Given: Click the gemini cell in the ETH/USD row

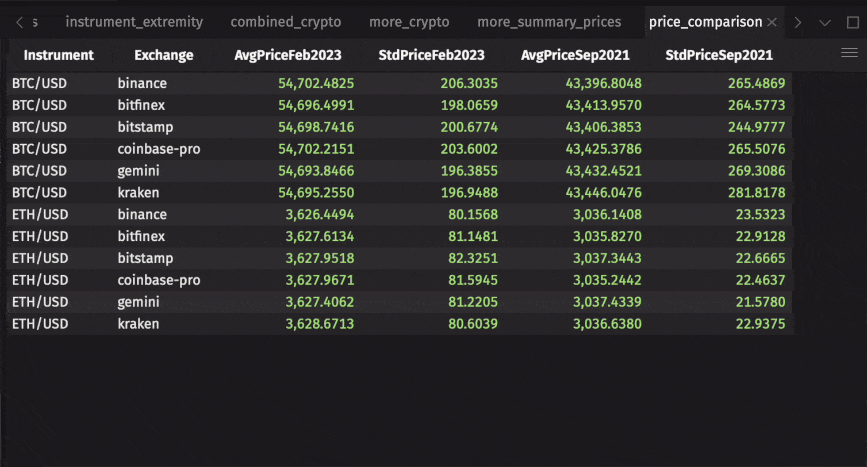Looking at the screenshot, I should click(138, 302).
